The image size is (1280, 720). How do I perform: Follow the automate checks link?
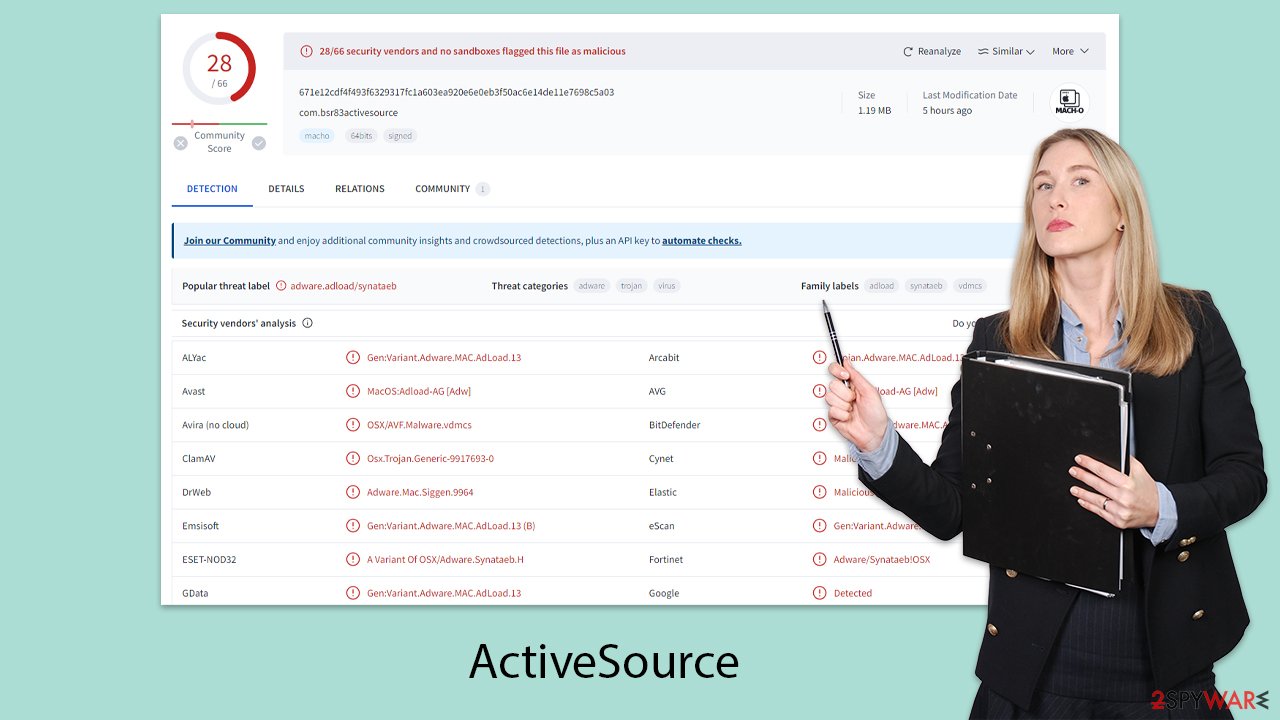click(702, 241)
